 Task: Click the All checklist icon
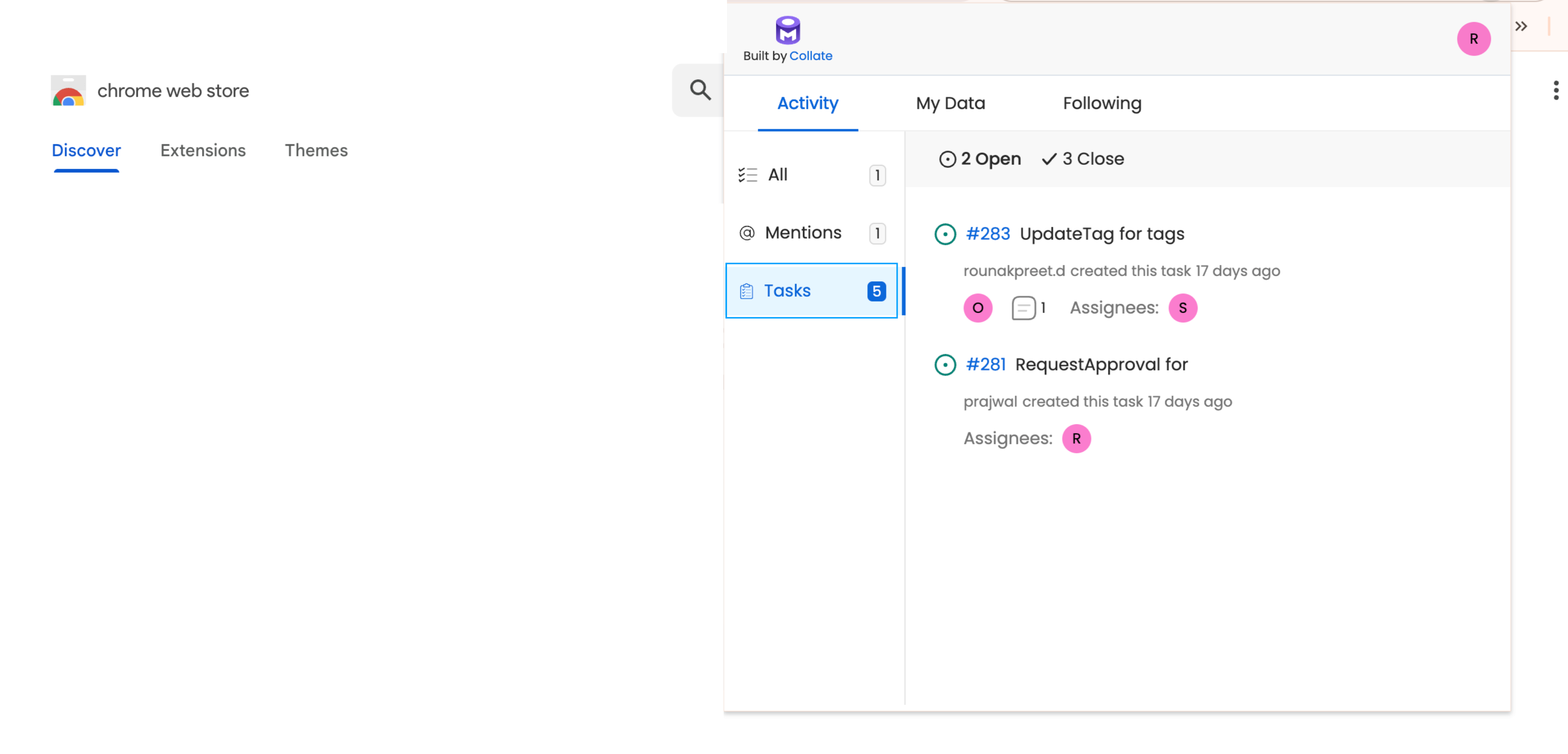pyautogui.click(x=748, y=175)
